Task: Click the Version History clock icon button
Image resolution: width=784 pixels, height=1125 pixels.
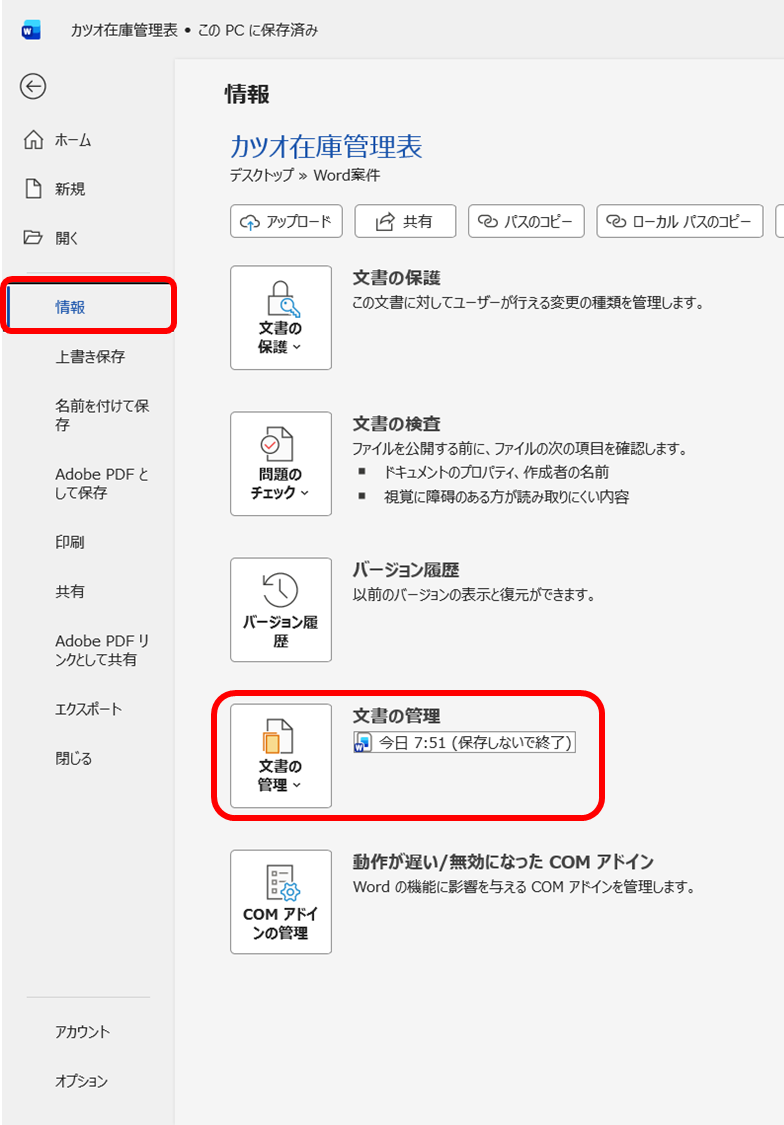Action: 281,610
